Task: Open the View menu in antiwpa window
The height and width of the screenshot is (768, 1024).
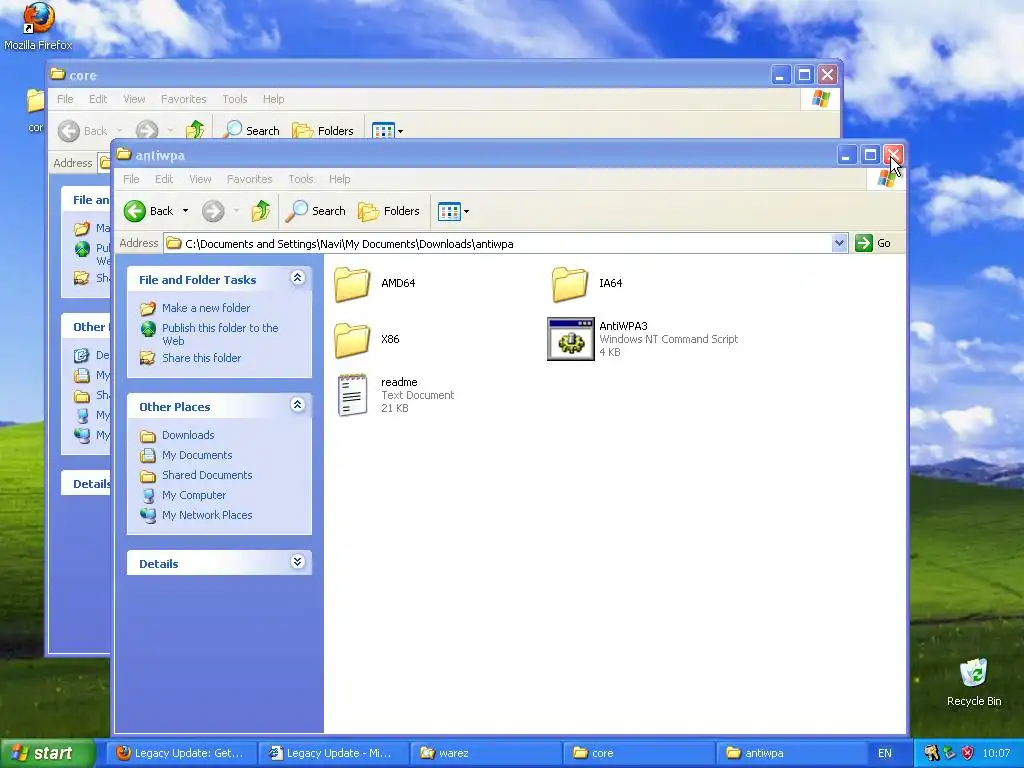Action: [x=200, y=179]
